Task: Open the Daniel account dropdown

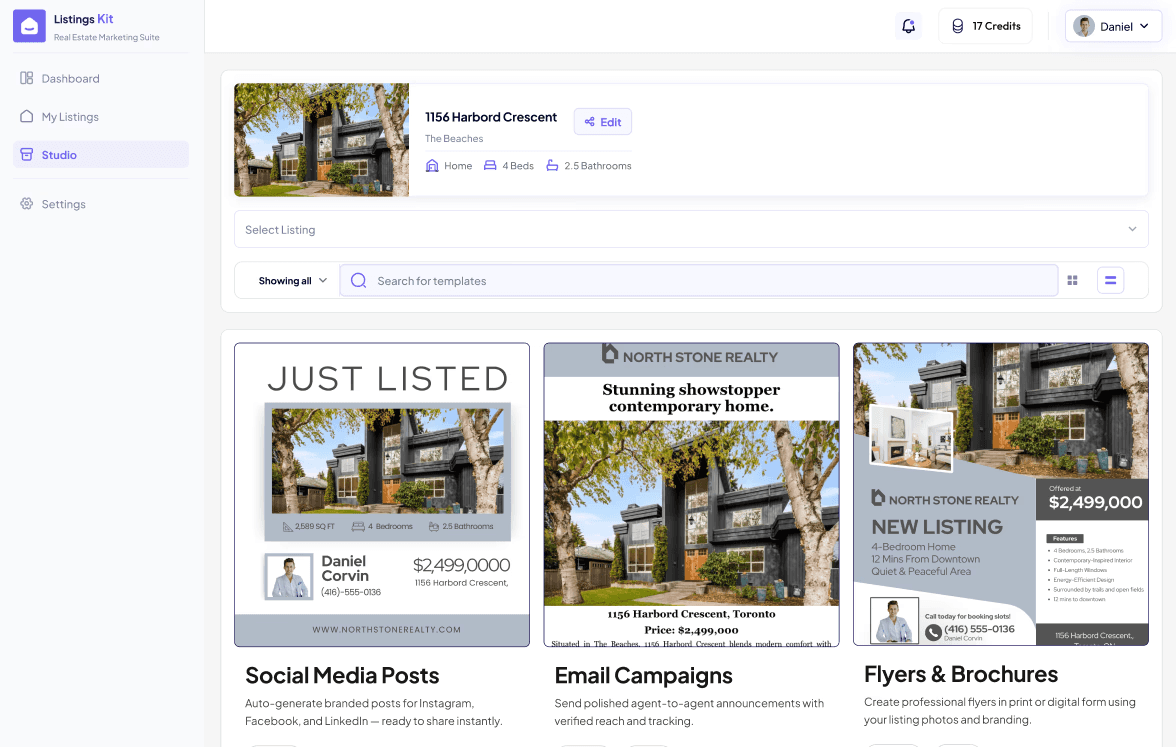Action: (1113, 26)
